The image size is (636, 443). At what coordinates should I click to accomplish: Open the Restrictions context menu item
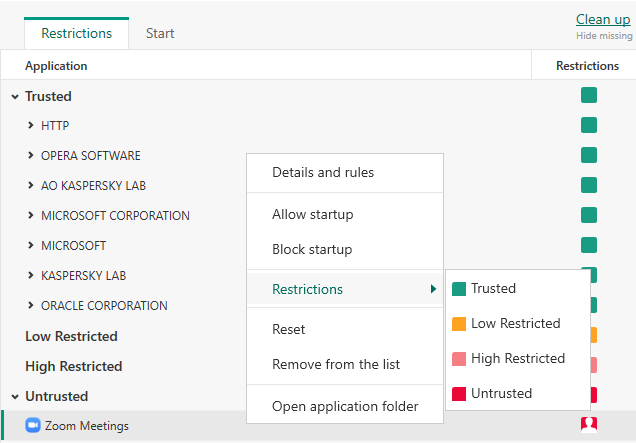coord(345,289)
